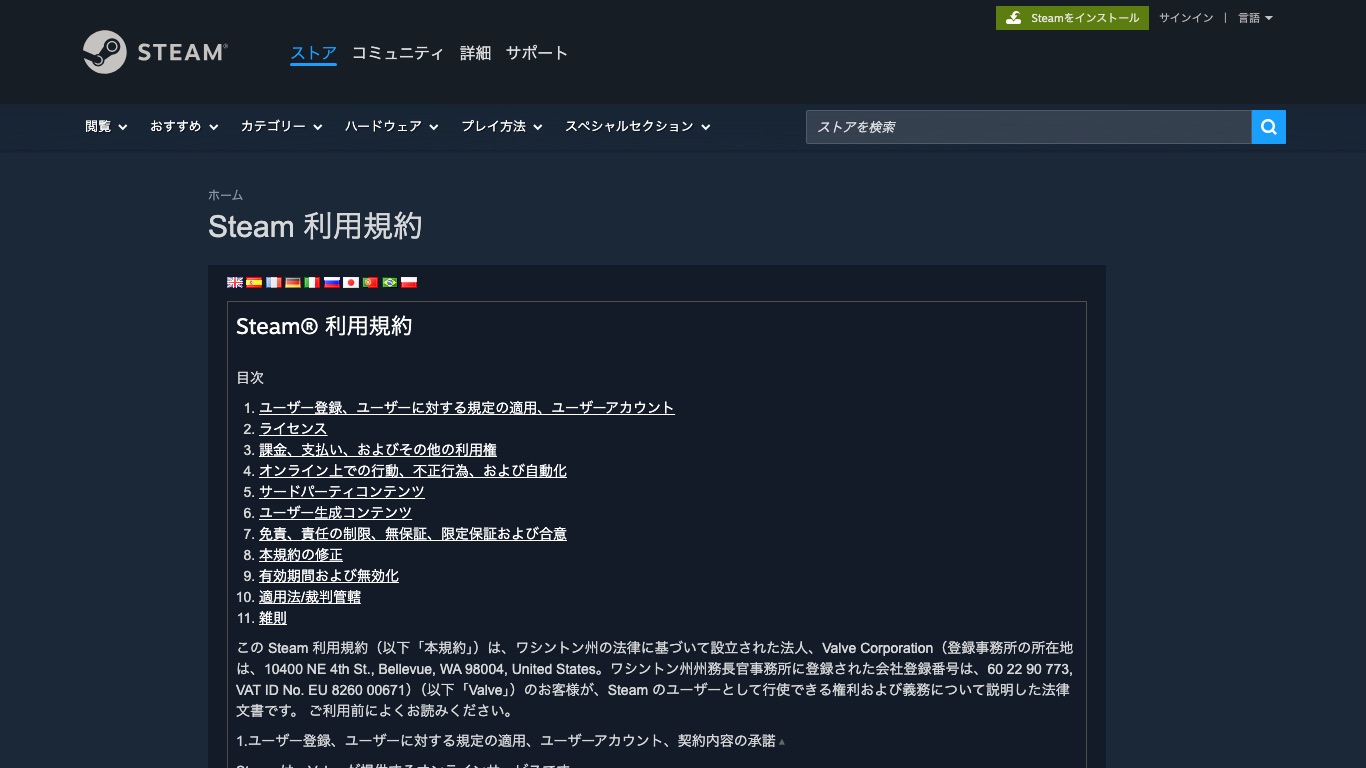The height and width of the screenshot is (768, 1366).
Task: Select the German flag language
Action: (293, 282)
